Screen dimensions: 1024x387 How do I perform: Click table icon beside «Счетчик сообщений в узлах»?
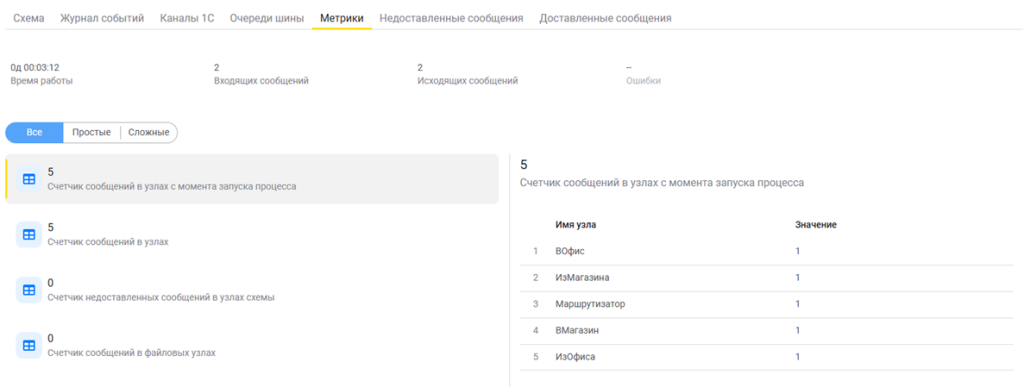[29, 235]
